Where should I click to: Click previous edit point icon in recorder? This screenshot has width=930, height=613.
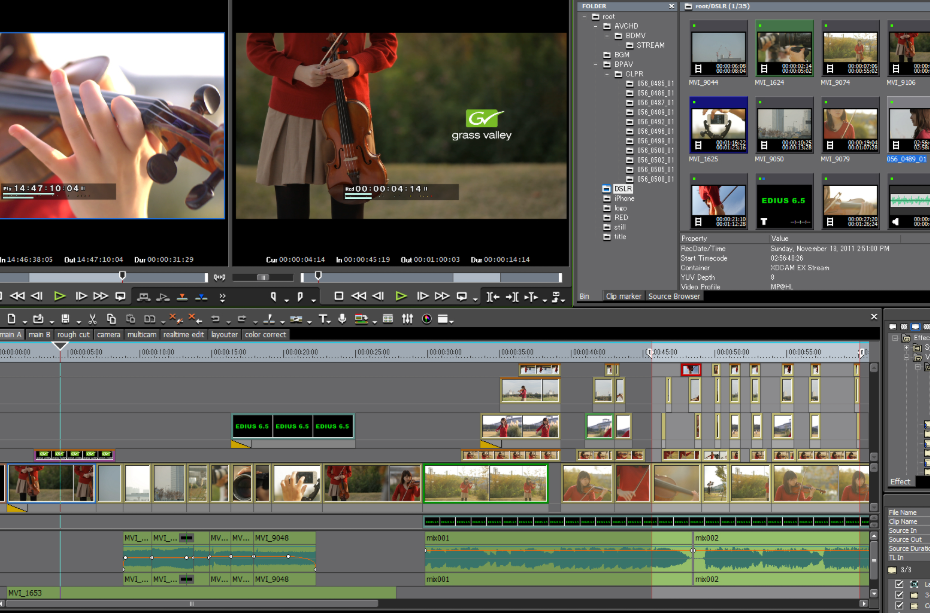(x=493, y=296)
